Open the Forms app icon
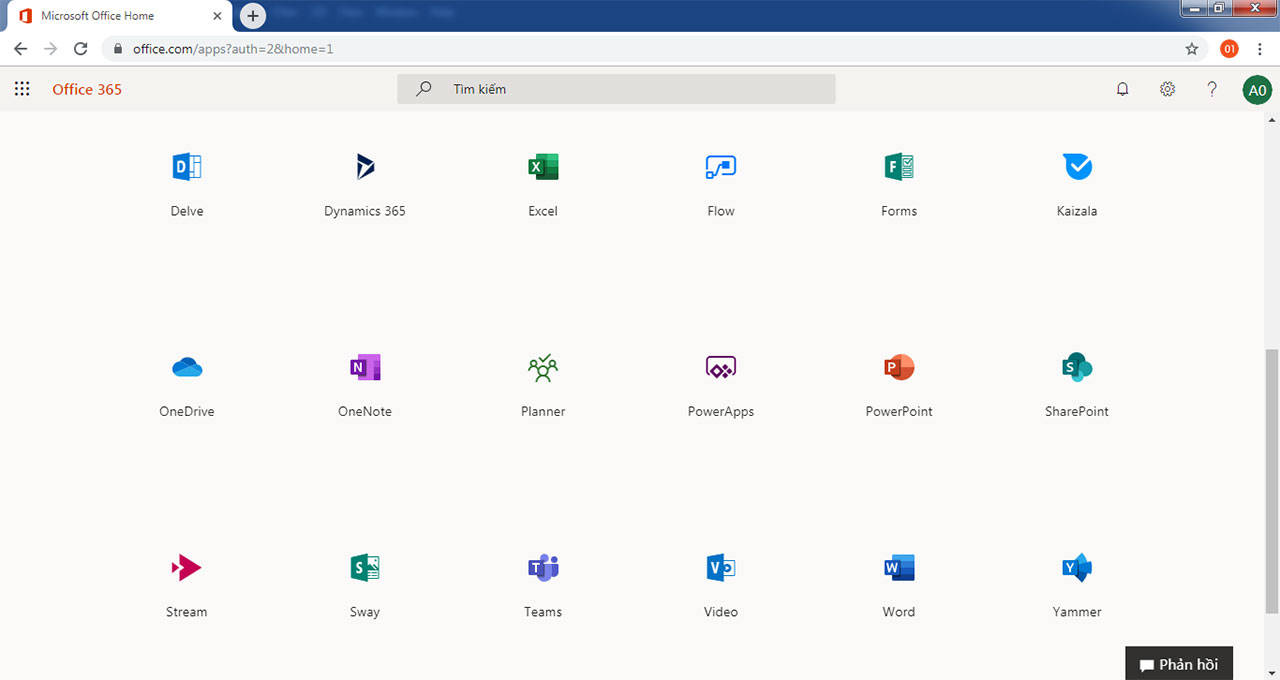 (899, 167)
